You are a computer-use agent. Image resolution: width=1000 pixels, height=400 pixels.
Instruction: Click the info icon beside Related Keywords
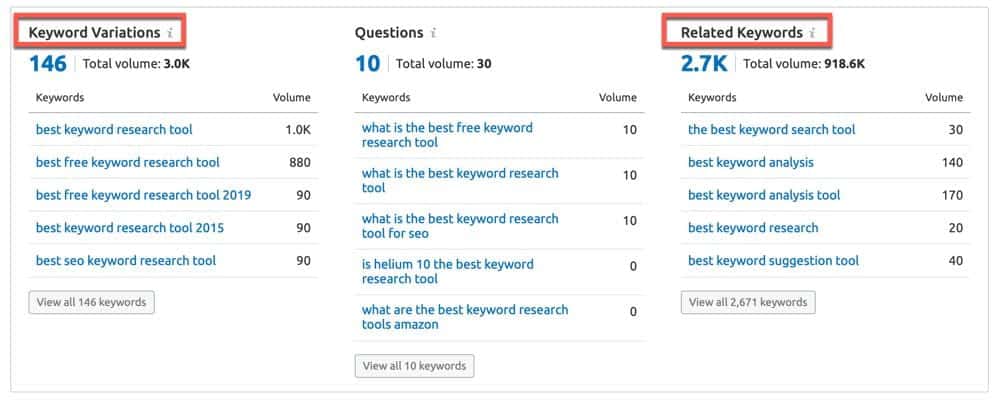812,33
